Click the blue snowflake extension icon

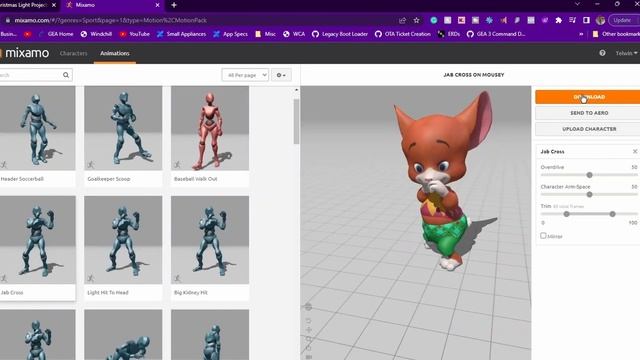pos(489,20)
